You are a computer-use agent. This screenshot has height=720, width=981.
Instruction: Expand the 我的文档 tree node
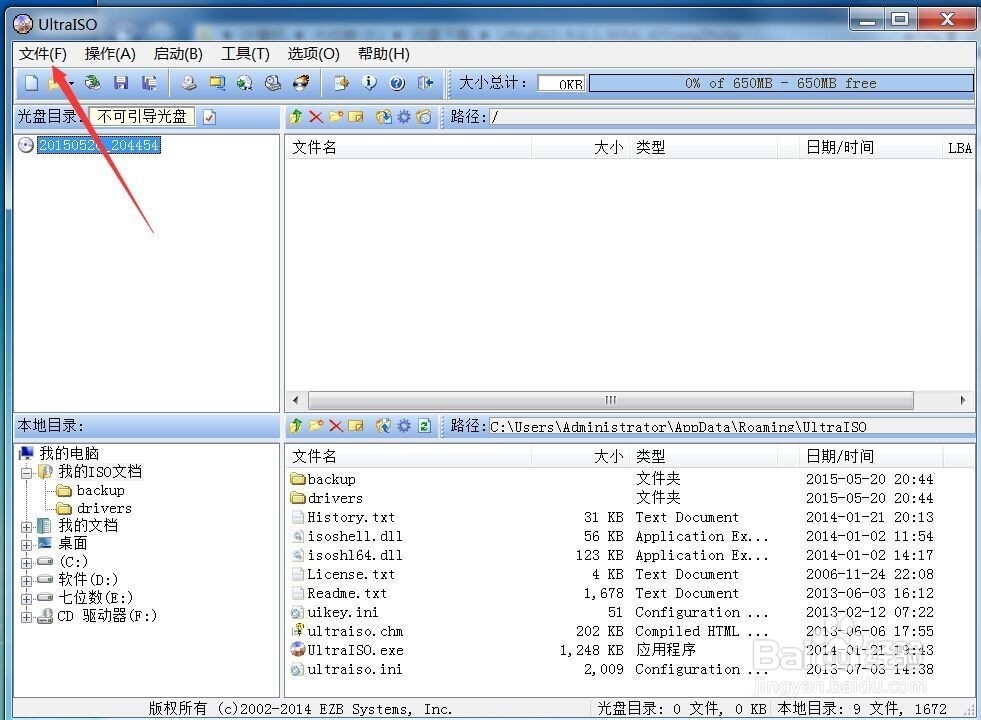click(26, 527)
